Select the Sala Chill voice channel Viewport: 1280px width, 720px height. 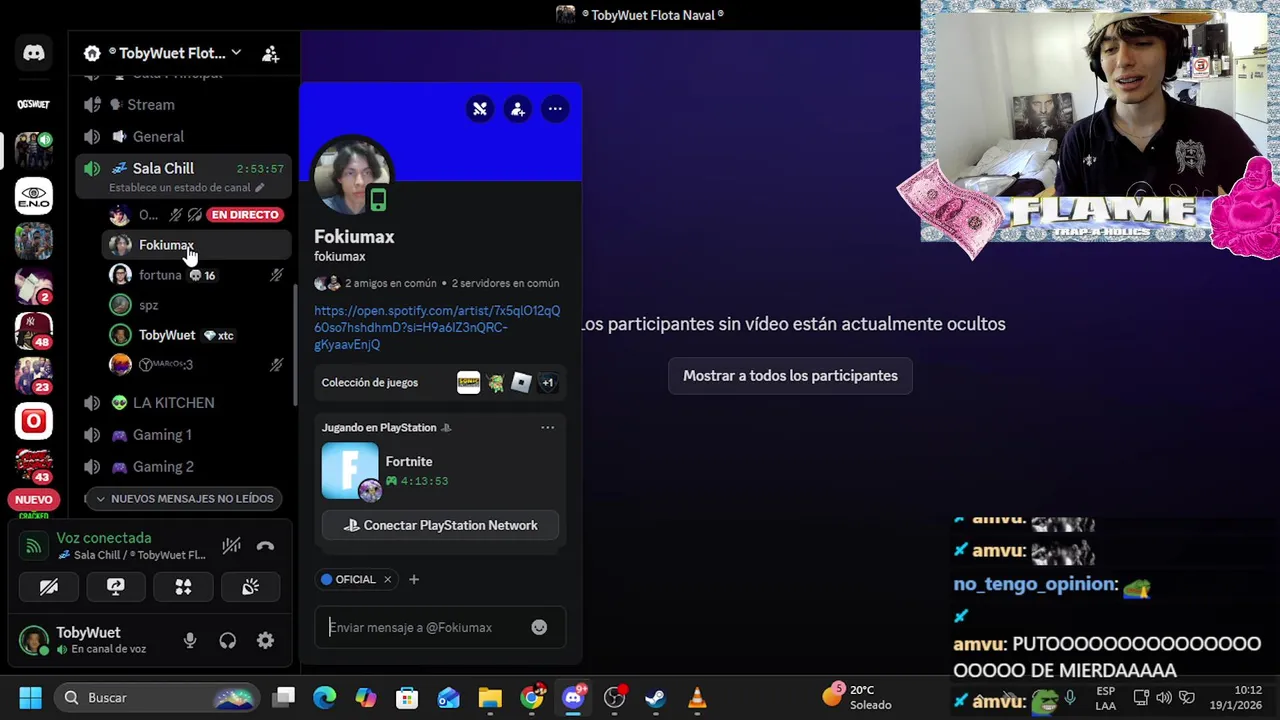(x=184, y=168)
